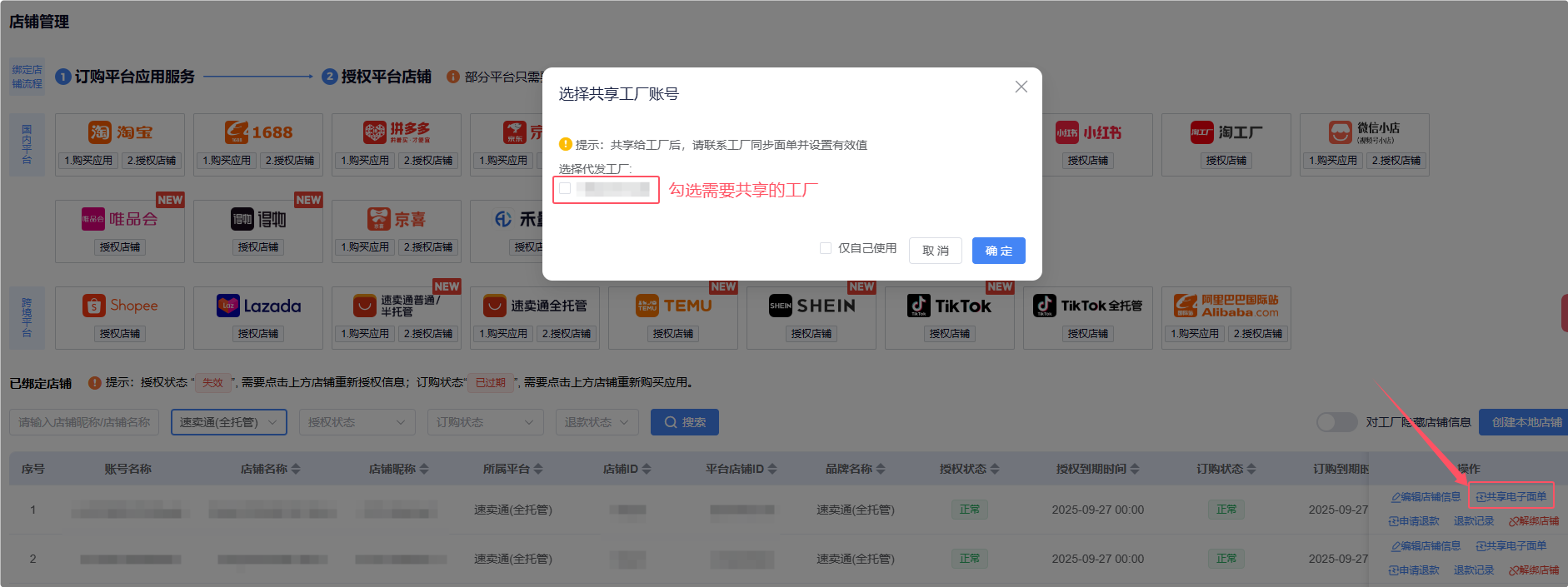Image resolution: width=1568 pixels, height=587 pixels.
Task: Click the 微信小店 platform logo
Action: click(1365, 132)
